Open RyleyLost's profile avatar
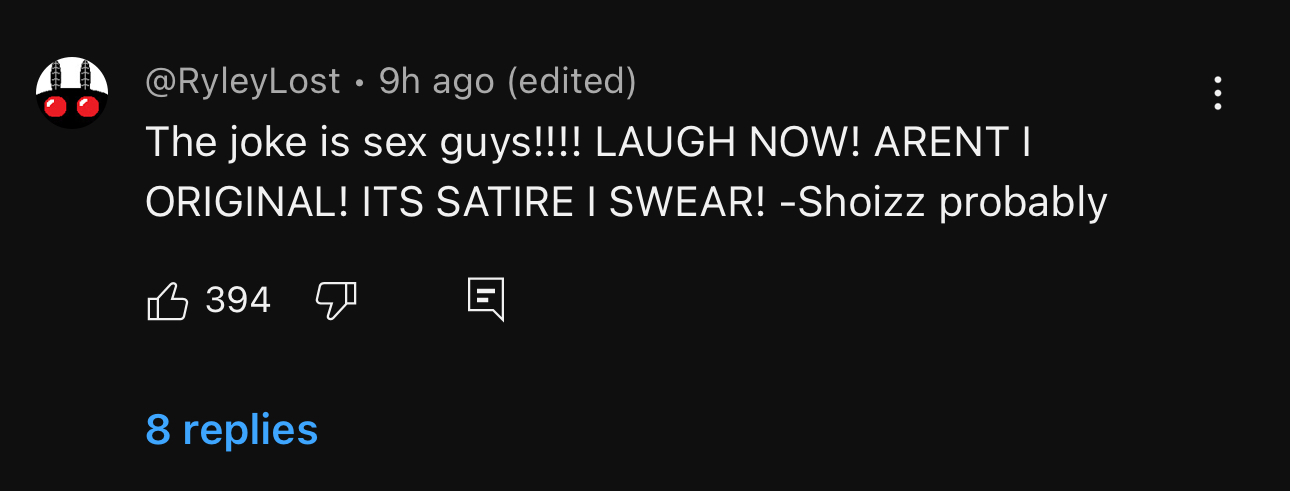The image size is (1290, 491). click(x=72, y=93)
